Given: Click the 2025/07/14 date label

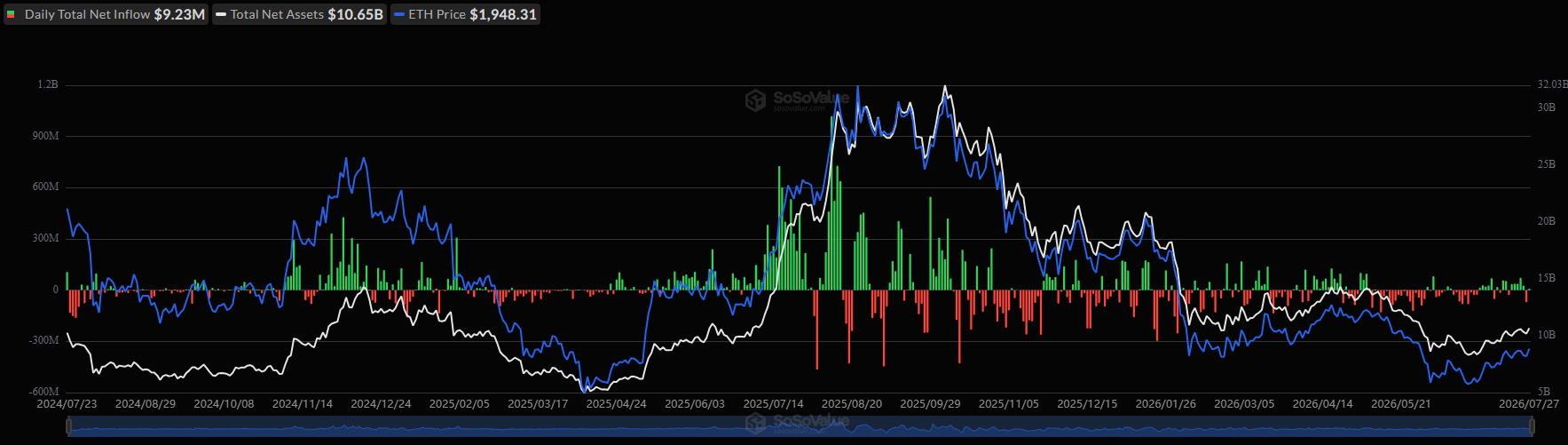Looking at the screenshot, I should 773,403.
